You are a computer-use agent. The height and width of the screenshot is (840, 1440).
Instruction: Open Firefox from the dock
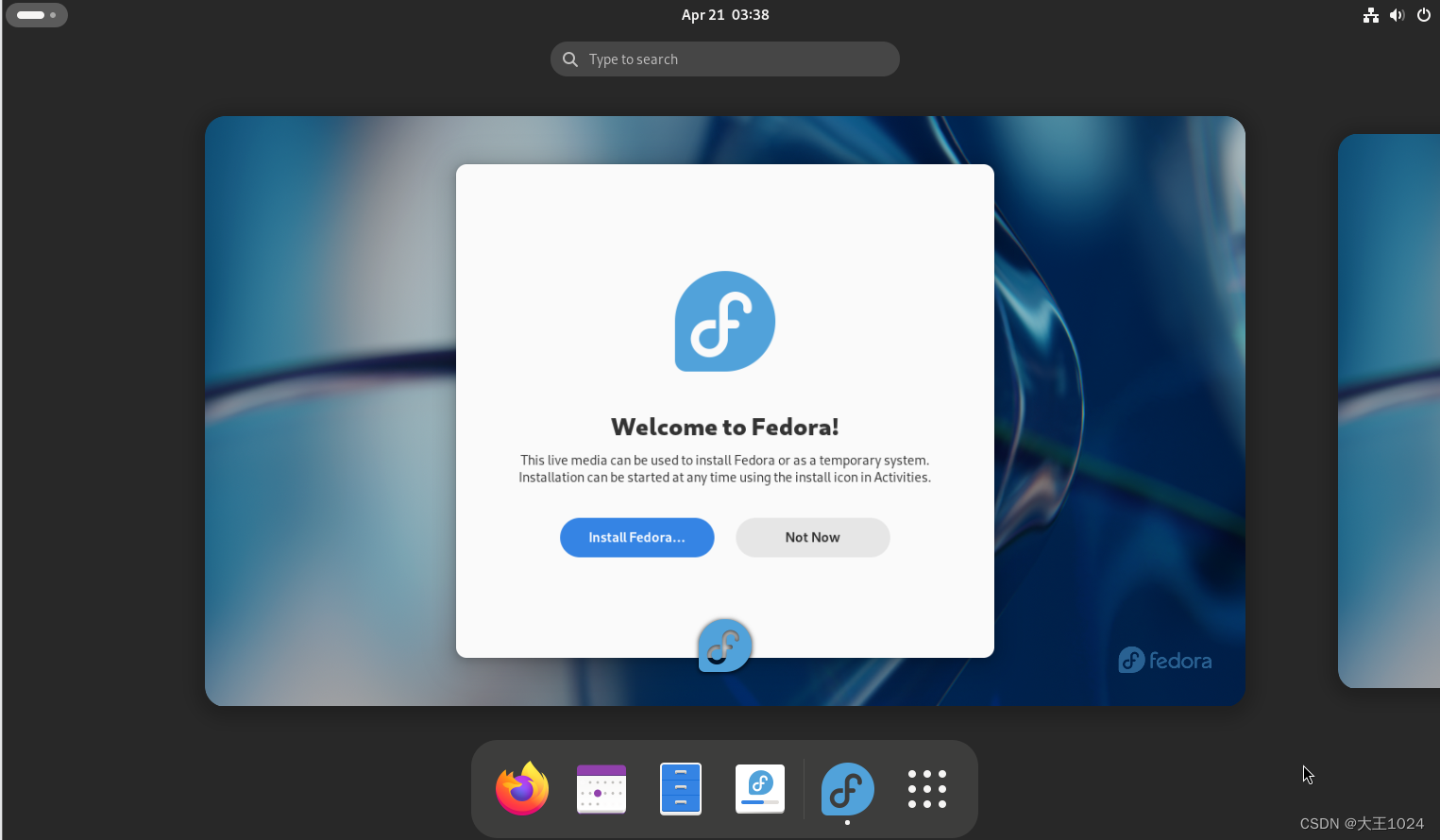click(522, 788)
